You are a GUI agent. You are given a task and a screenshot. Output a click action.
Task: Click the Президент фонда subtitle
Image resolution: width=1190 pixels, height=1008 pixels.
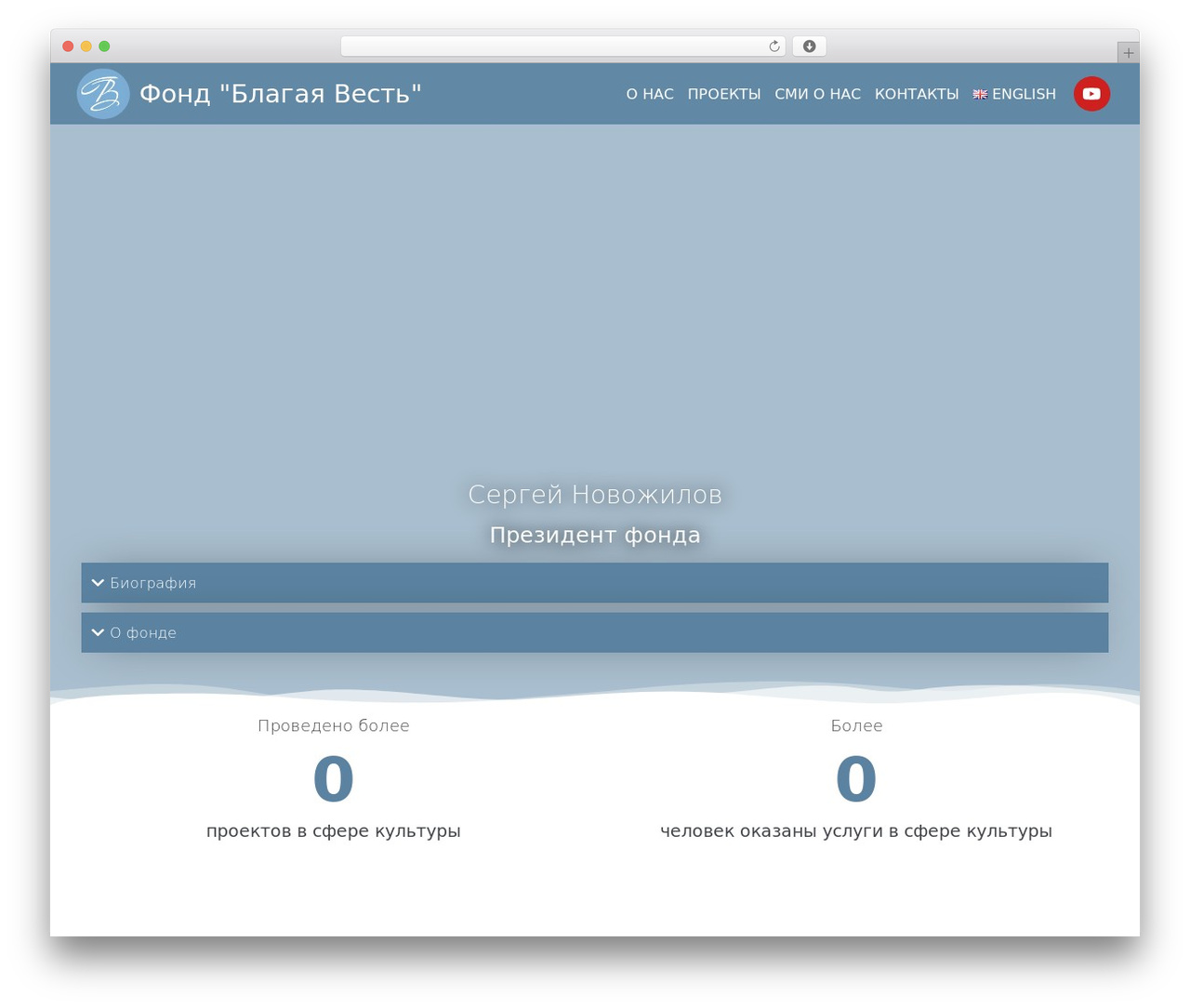click(595, 535)
